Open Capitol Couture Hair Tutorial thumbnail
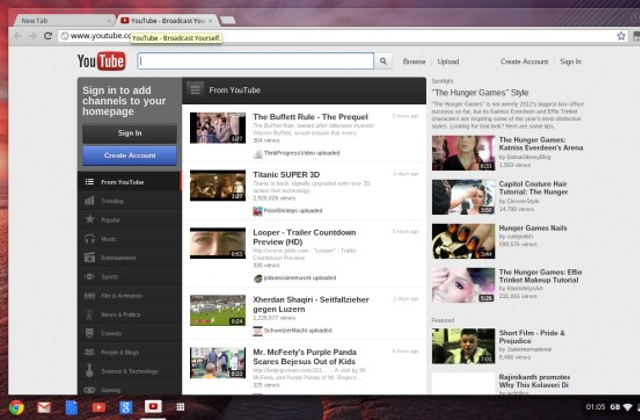Image resolution: width=640 pixels, height=420 pixels. click(x=463, y=197)
